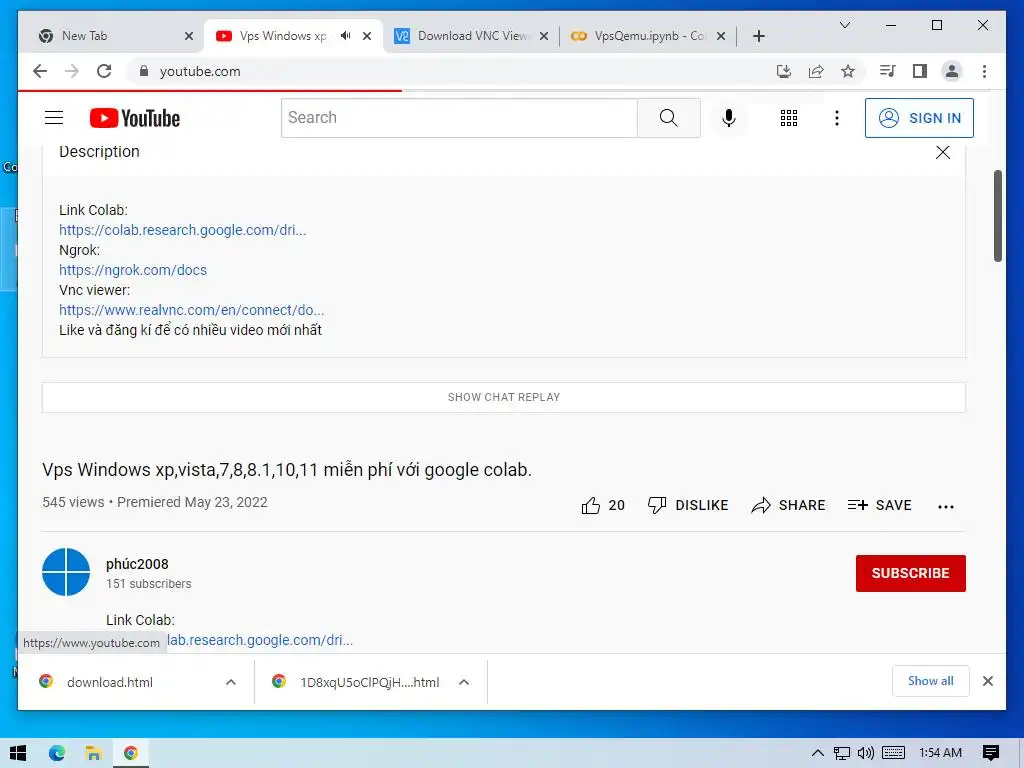Image resolution: width=1024 pixels, height=768 pixels.
Task: Click the page vertical scrollbar thumb
Action: 998,216
